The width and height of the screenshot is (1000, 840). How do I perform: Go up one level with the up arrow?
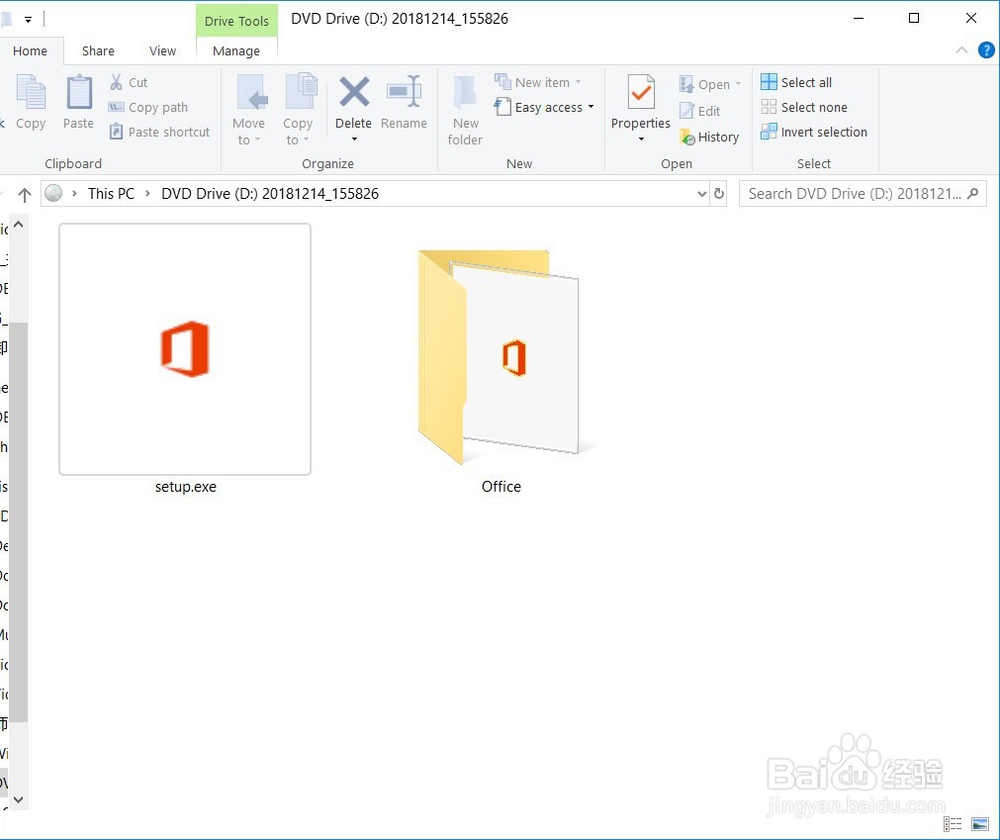[24, 195]
